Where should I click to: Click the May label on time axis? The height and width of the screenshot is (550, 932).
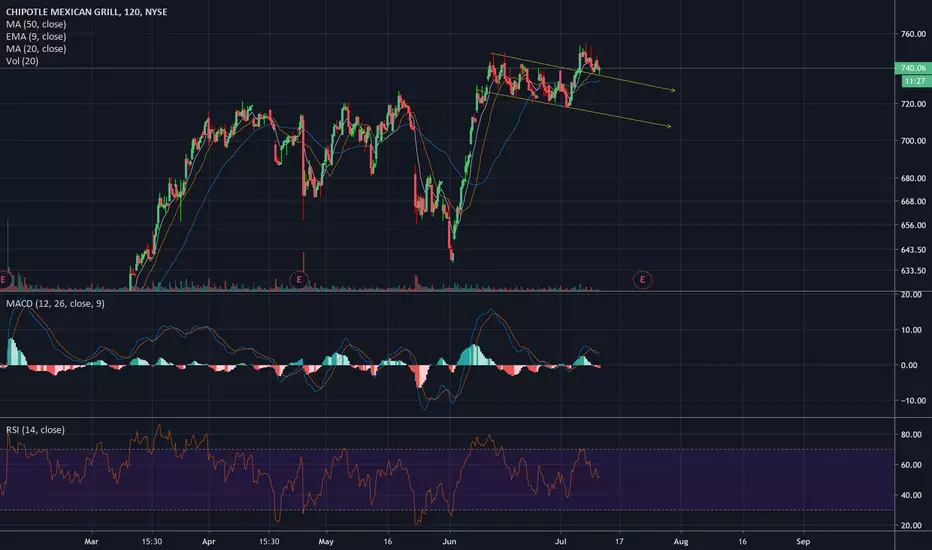(326, 542)
